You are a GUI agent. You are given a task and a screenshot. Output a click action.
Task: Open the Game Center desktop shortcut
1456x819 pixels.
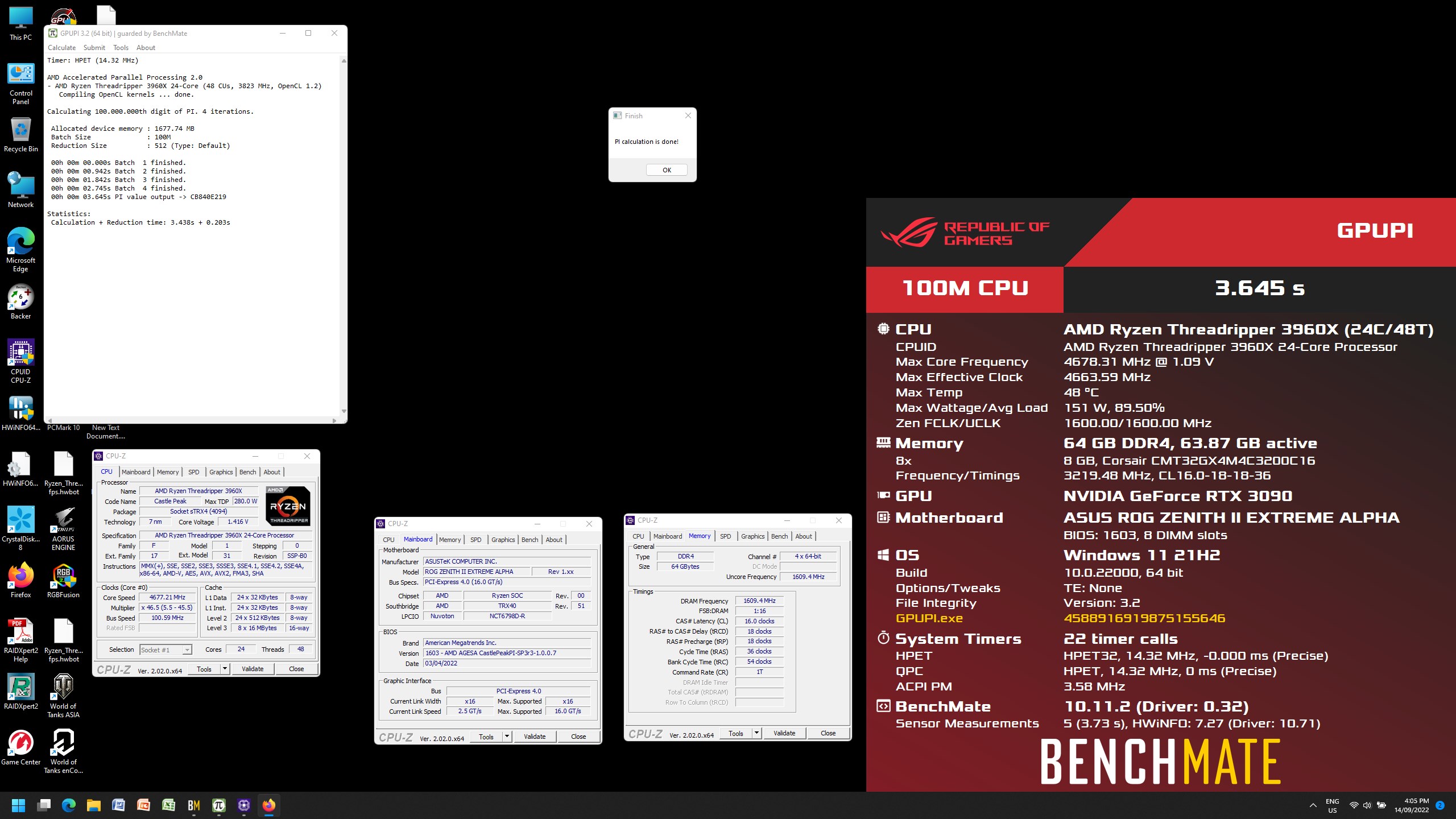click(x=20, y=748)
